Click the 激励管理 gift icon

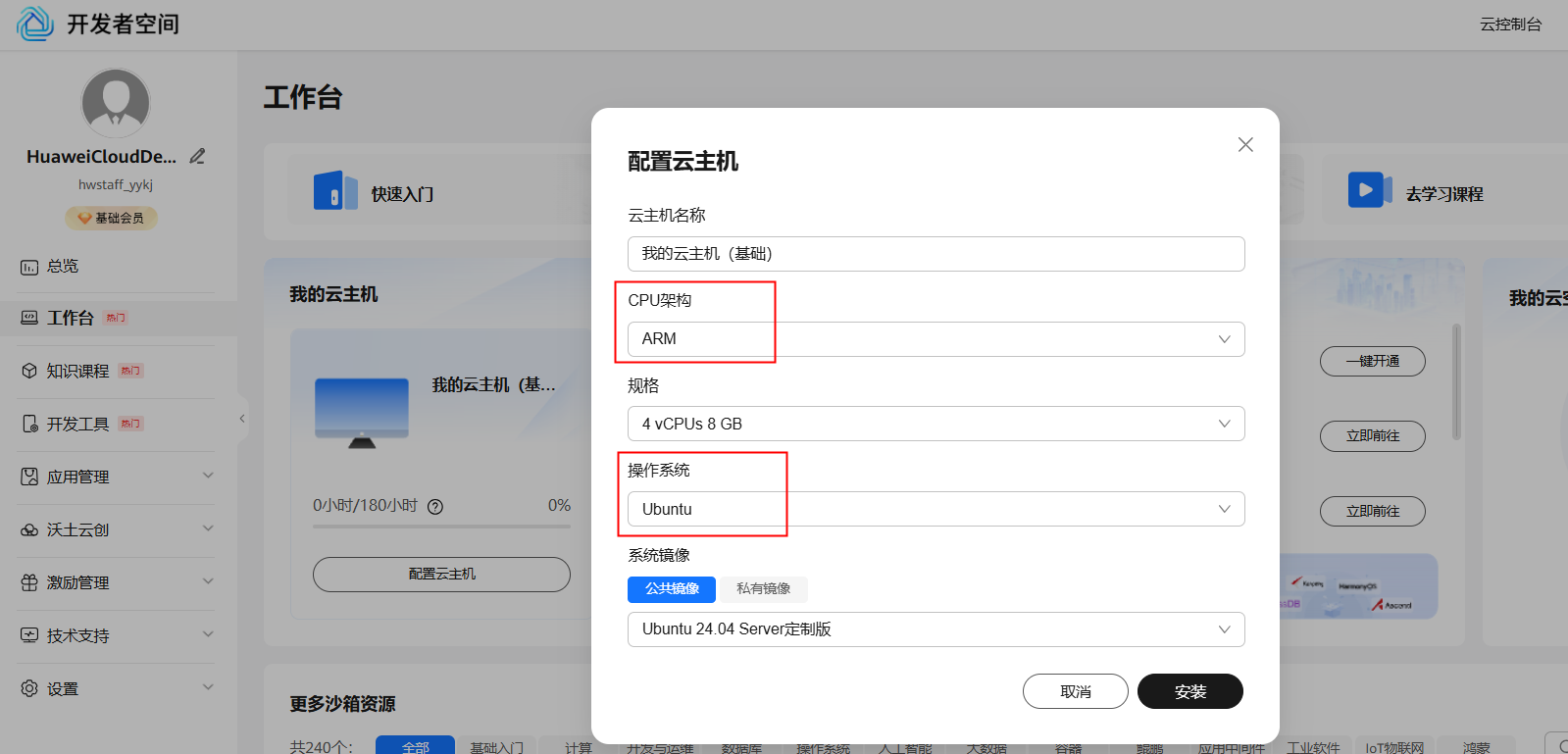pyautogui.click(x=29, y=582)
